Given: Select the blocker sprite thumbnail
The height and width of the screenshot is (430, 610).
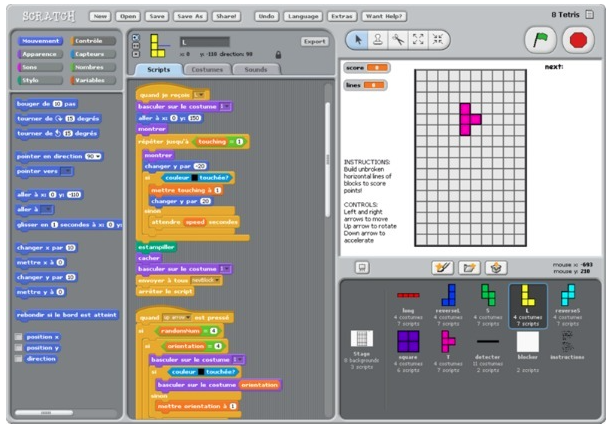Looking at the screenshot, I should click(x=528, y=351).
